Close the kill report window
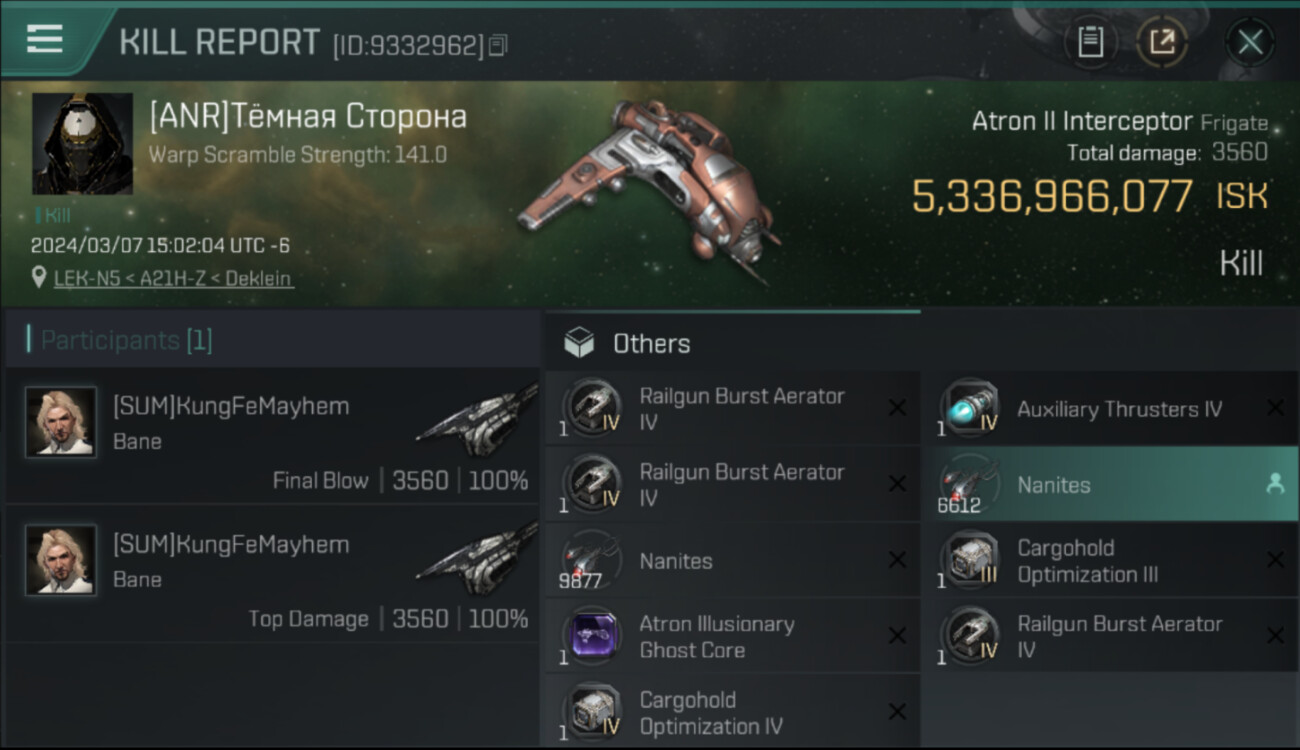Image resolution: width=1300 pixels, height=750 pixels. coord(1250,42)
